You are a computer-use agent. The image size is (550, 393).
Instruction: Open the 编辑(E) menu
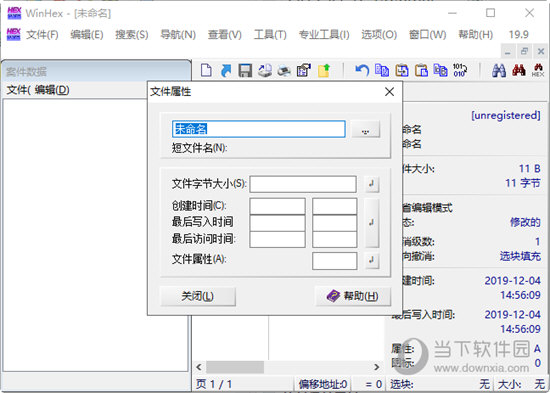87,34
